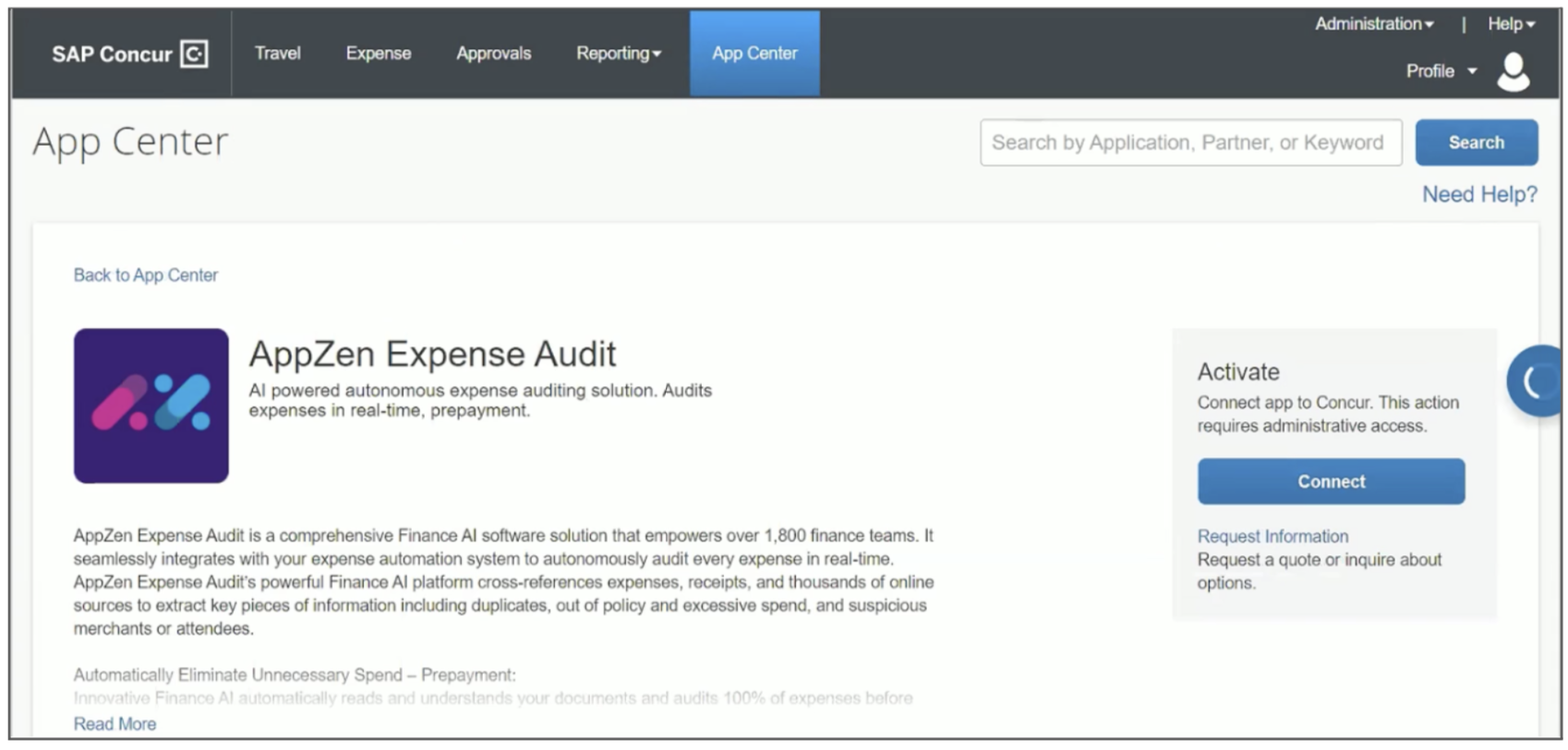
Task: Open the blue floating assistant bubble
Action: tap(1535, 381)
